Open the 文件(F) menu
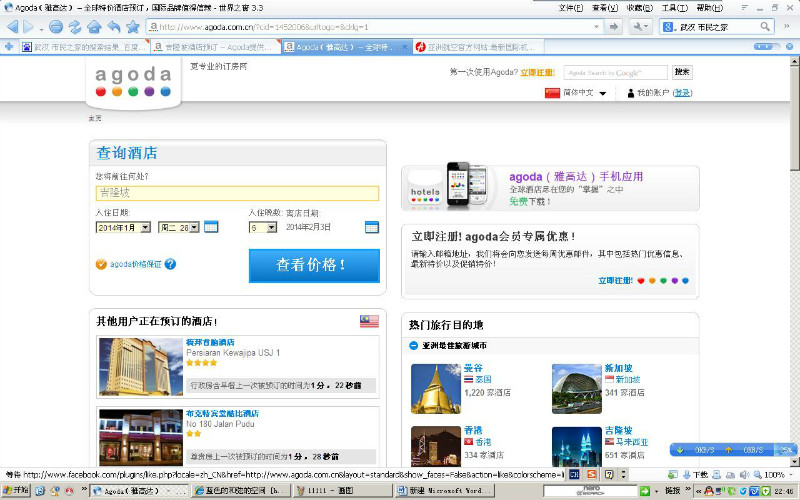 571,7
